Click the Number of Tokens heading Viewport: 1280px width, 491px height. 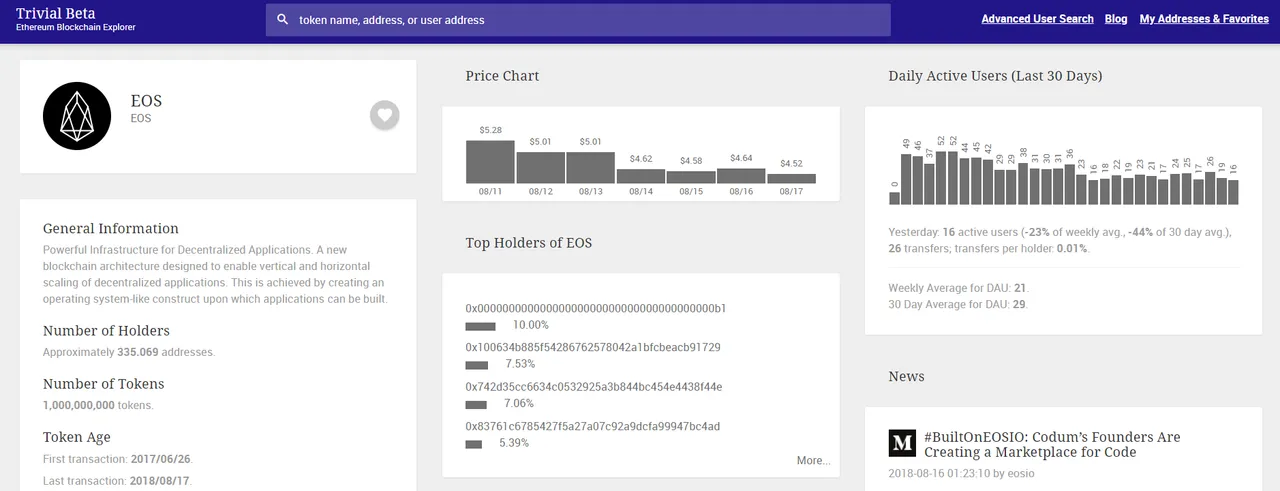pyautogui.click(x=103, y=384)
